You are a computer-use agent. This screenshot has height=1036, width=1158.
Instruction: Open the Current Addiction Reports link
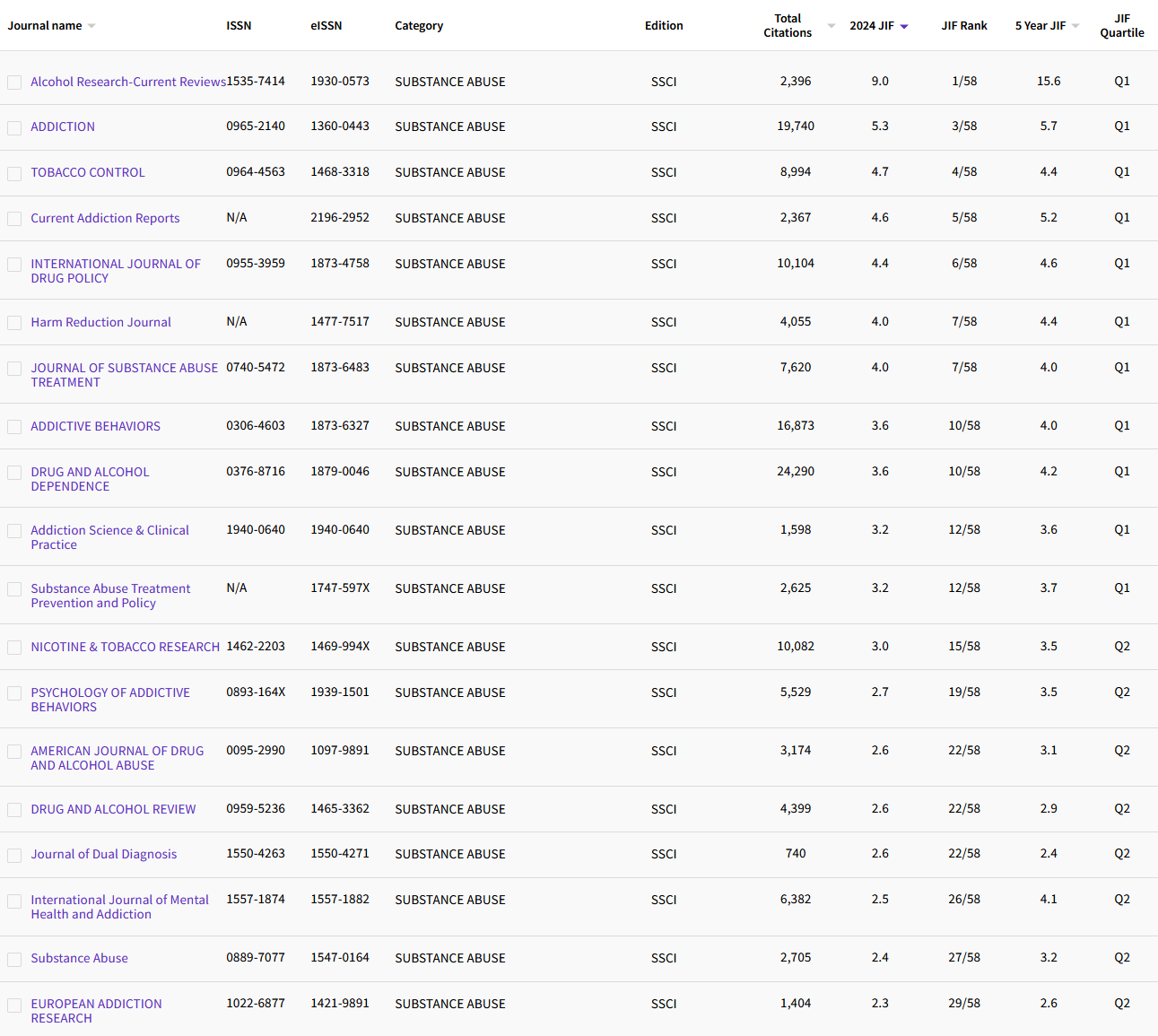(x=105, y=218)
